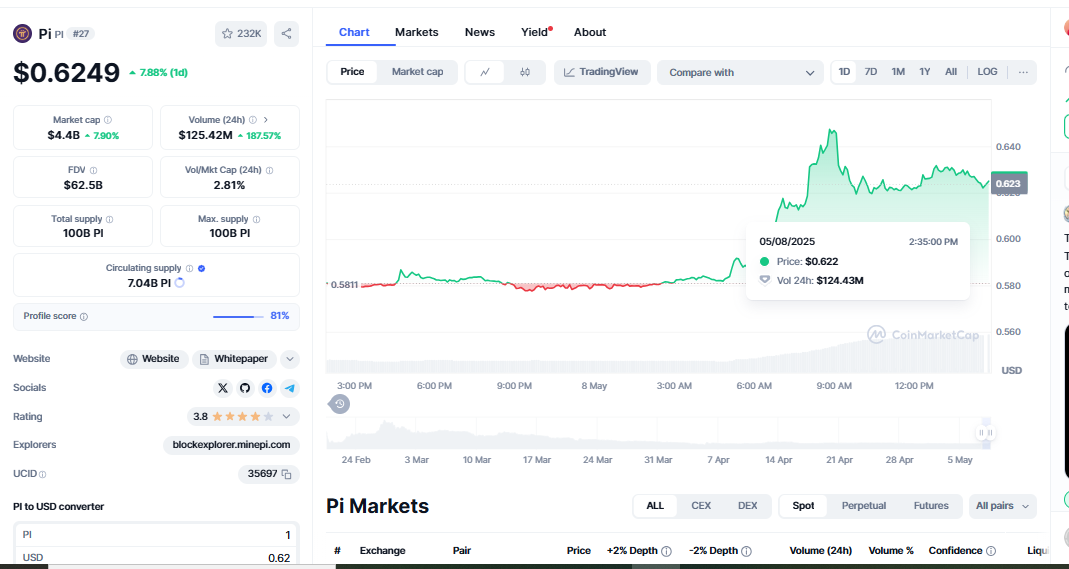Select All chart range

coord(950,72)
